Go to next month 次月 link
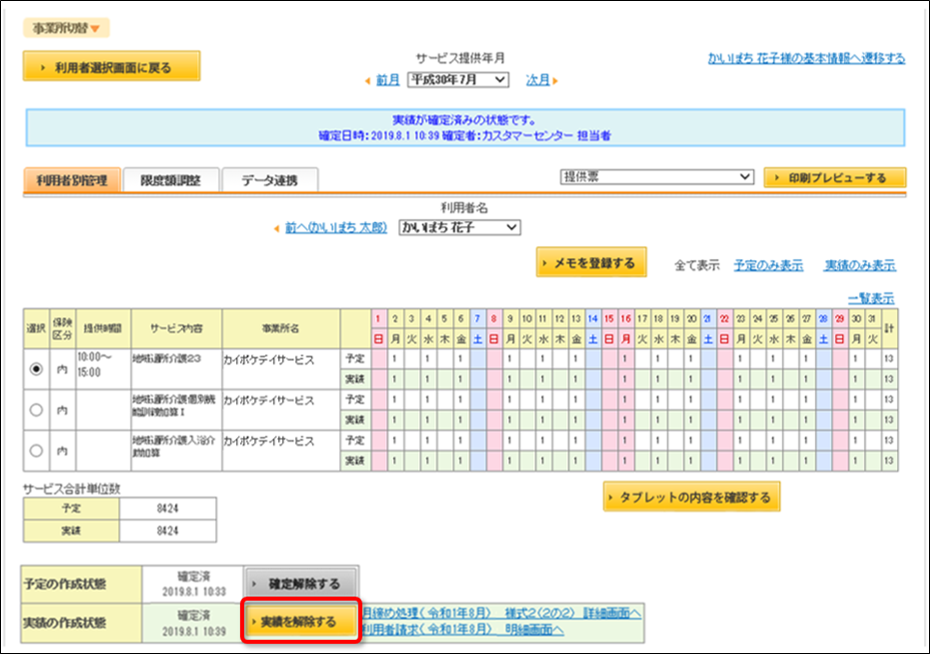This screenshot has height=654, width=930. click(538, 80)
